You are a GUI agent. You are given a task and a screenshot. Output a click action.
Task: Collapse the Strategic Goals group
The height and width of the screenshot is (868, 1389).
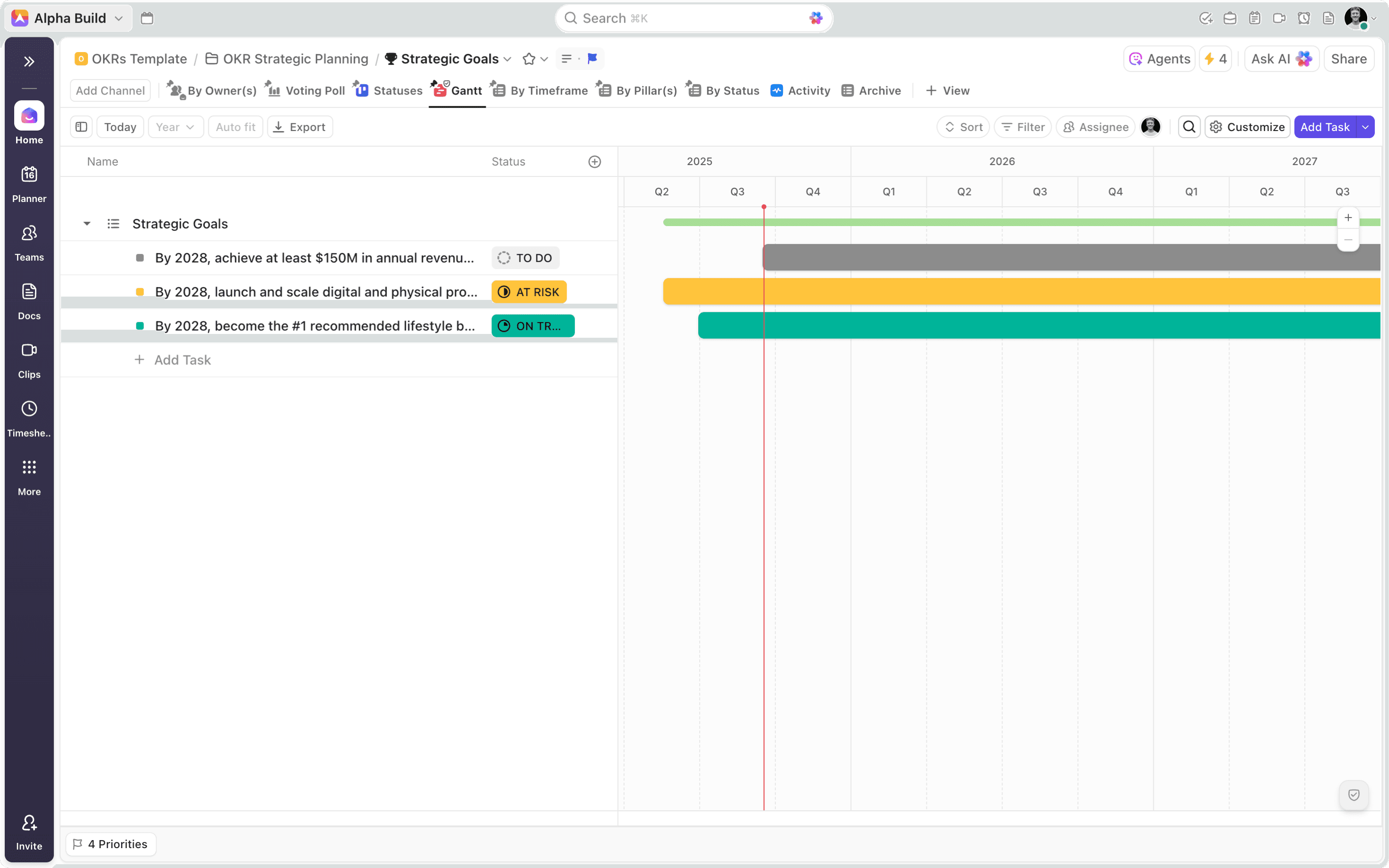(87, 224)
